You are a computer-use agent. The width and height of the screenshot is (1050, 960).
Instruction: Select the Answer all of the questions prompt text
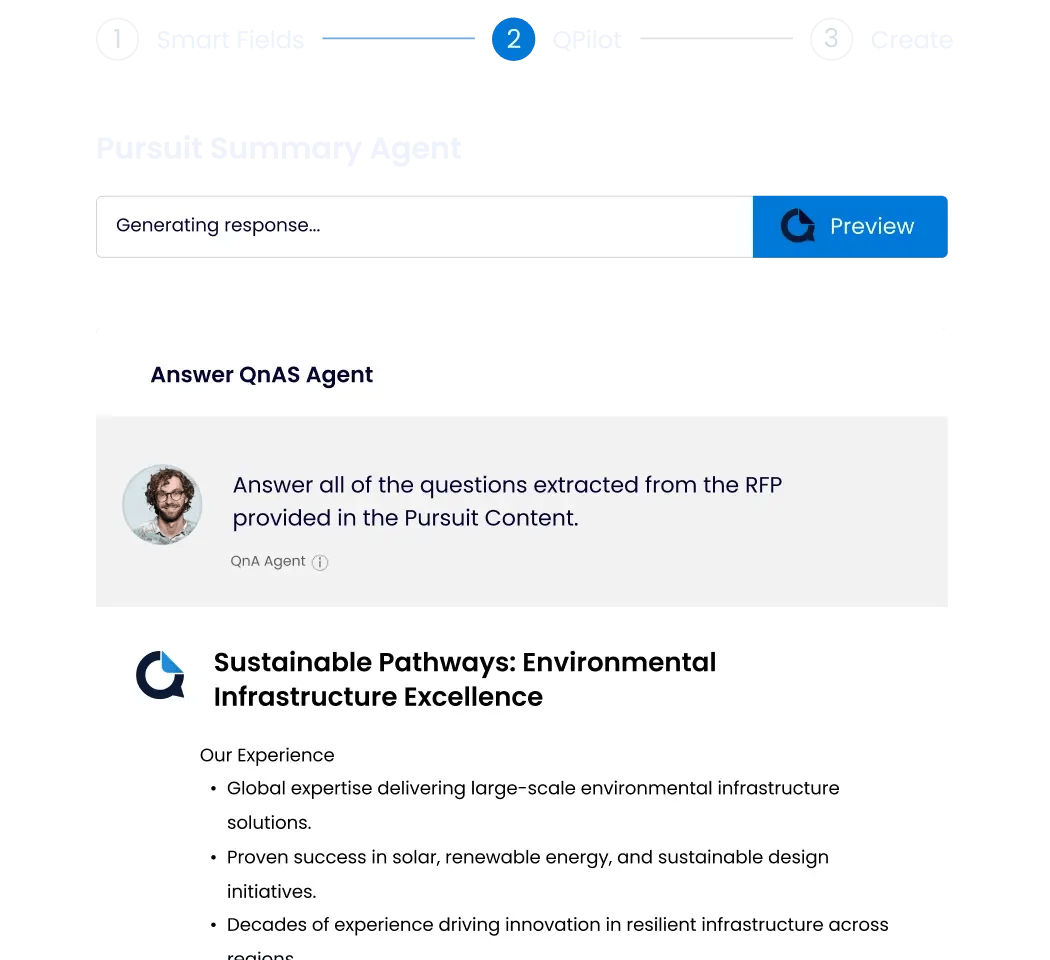click(x=507, y=502)
